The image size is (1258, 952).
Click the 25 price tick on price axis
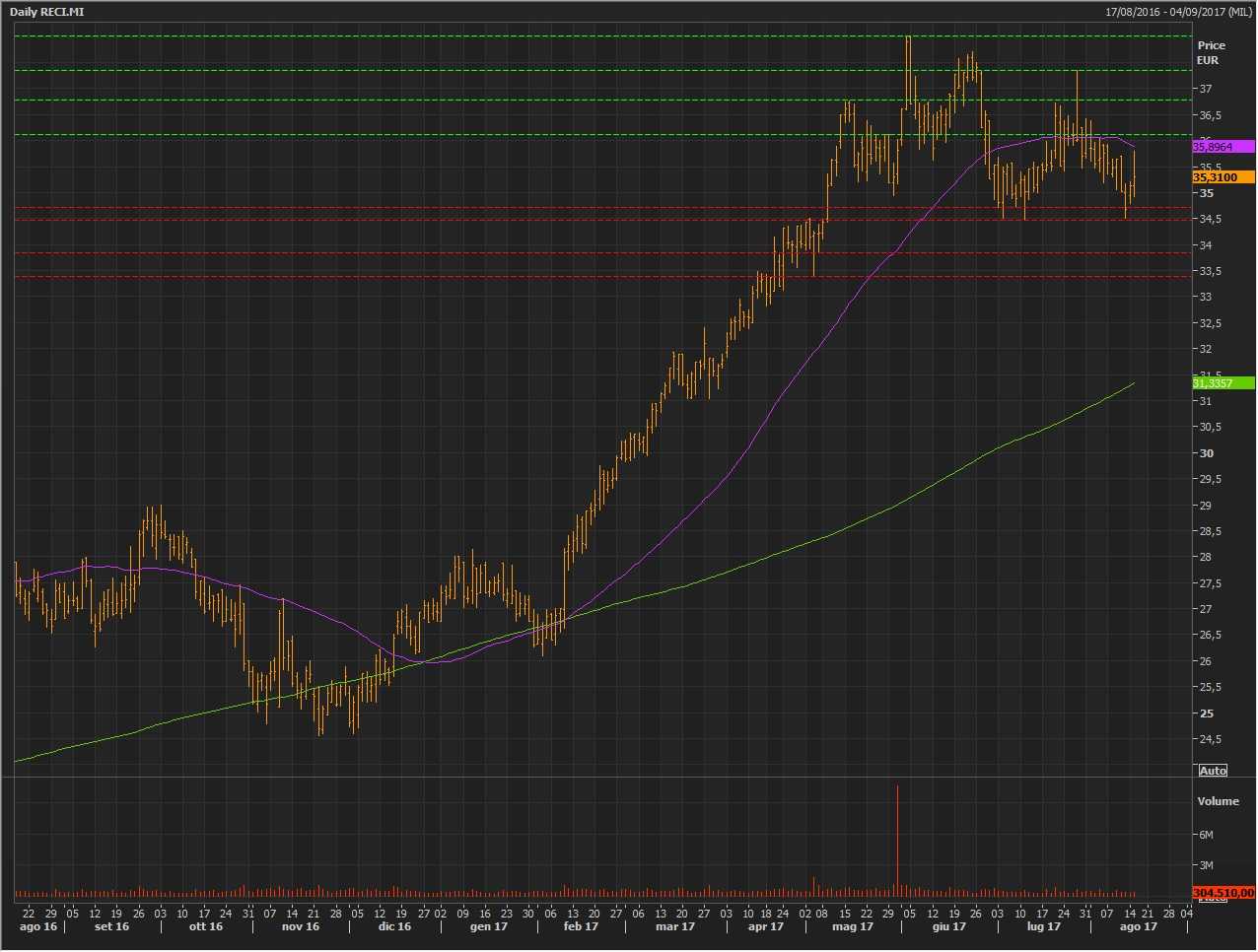click(x=1206, y=714)
